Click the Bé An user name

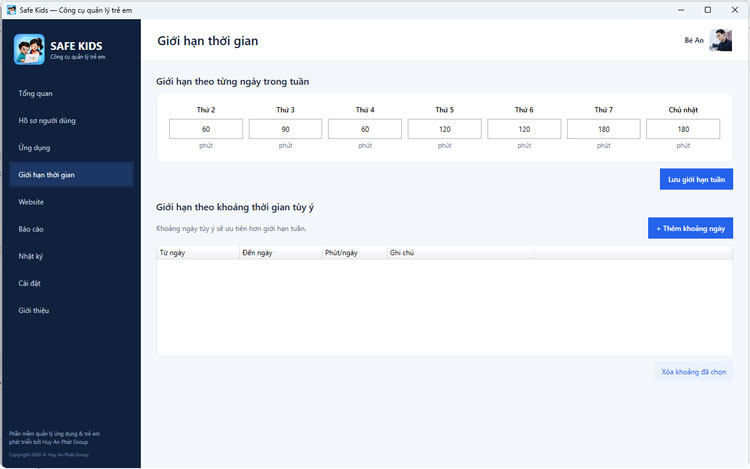click(694, 40)
